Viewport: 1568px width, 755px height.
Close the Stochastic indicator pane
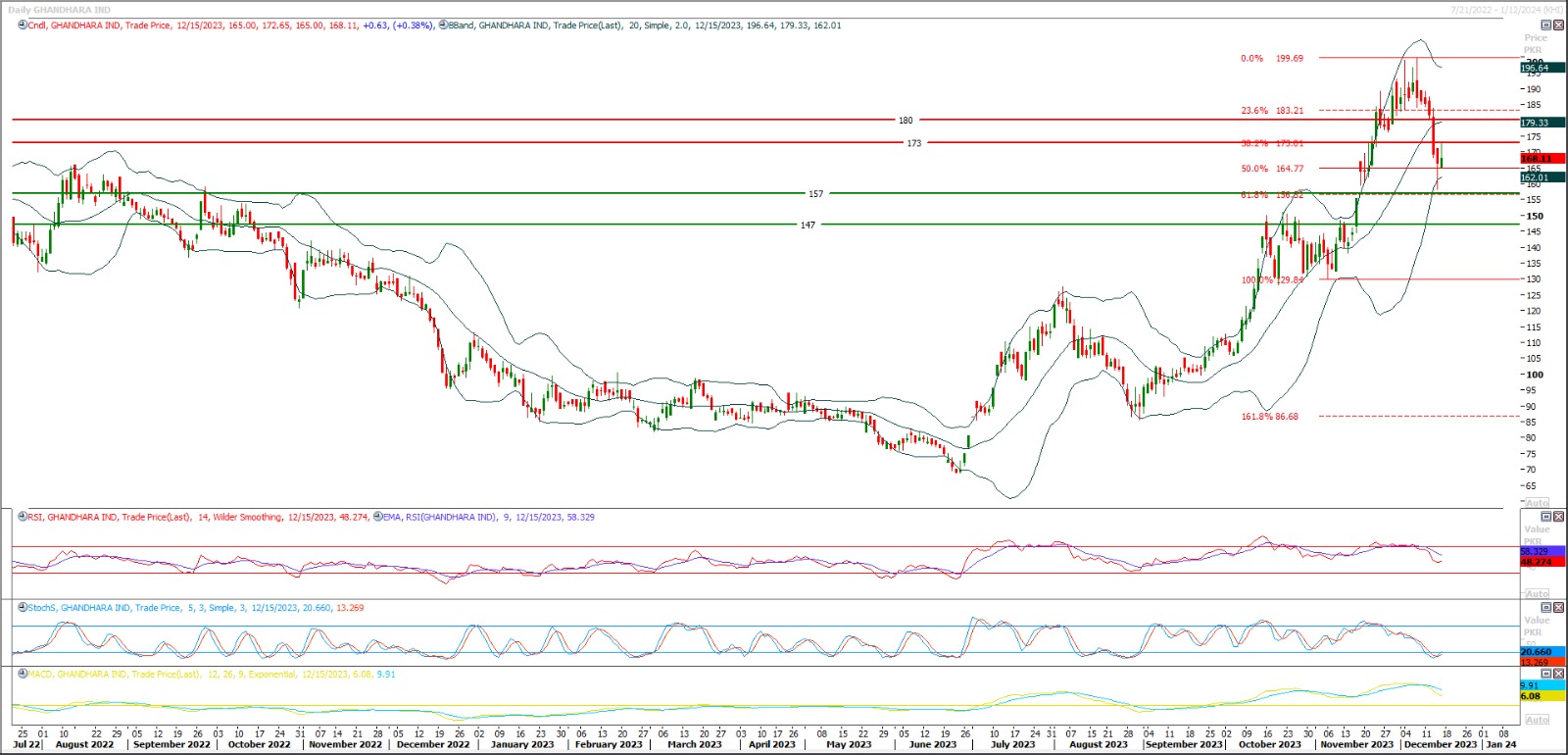pyautogui.click(x=1558, y=608)
